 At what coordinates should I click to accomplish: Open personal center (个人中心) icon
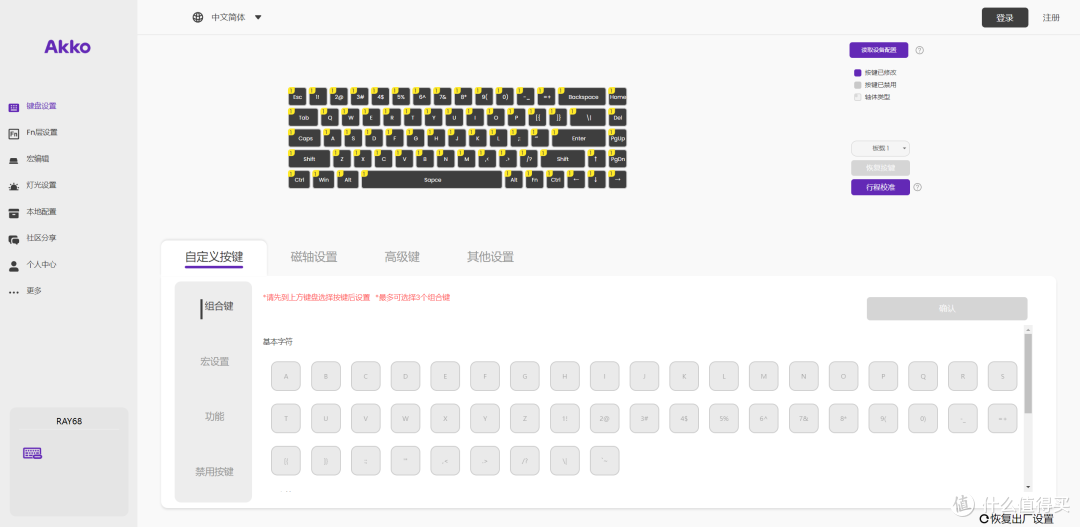click(13, 265)
